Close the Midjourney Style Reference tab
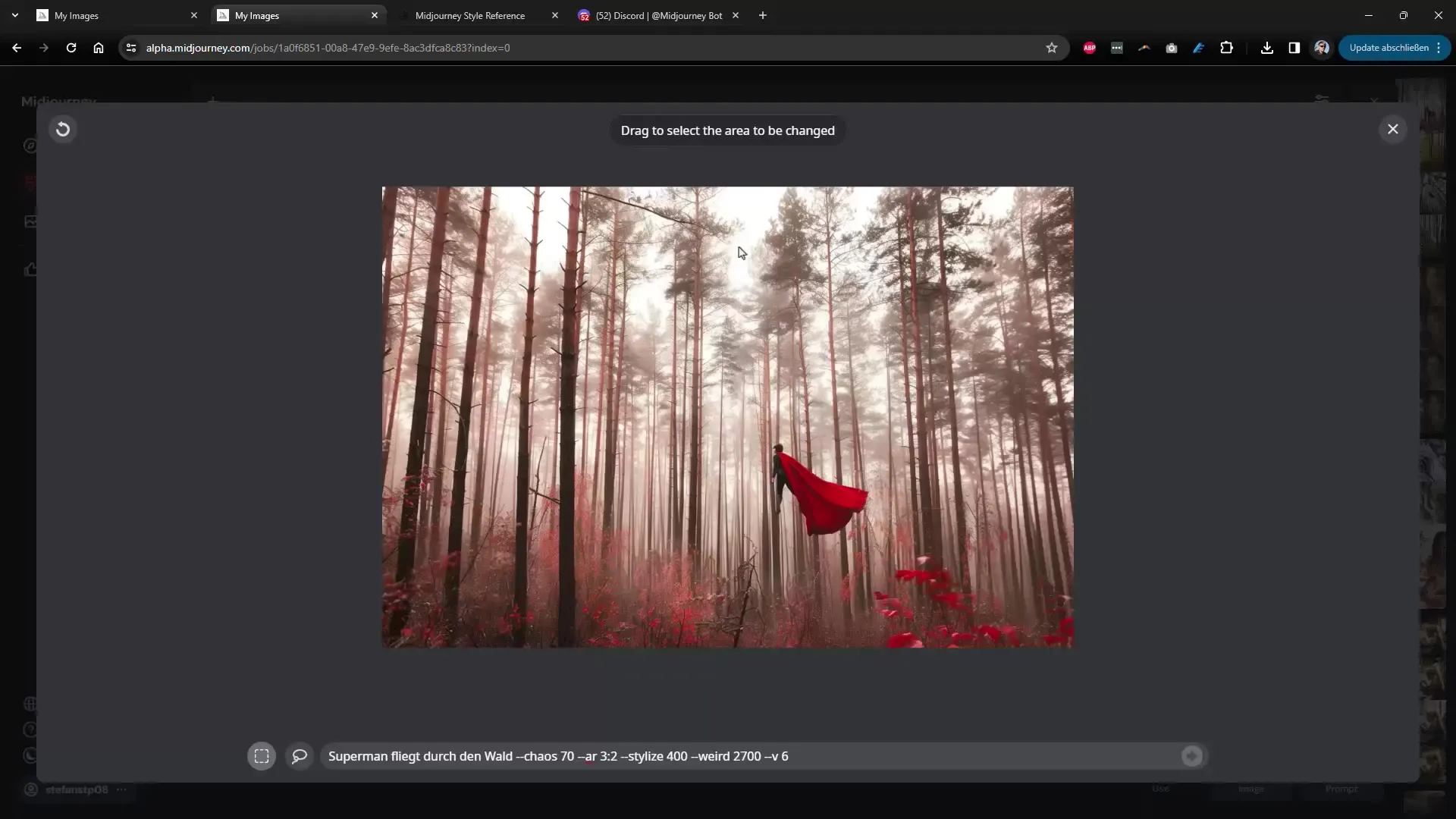This screenshot has width=1456, height=819. point(555,15)
